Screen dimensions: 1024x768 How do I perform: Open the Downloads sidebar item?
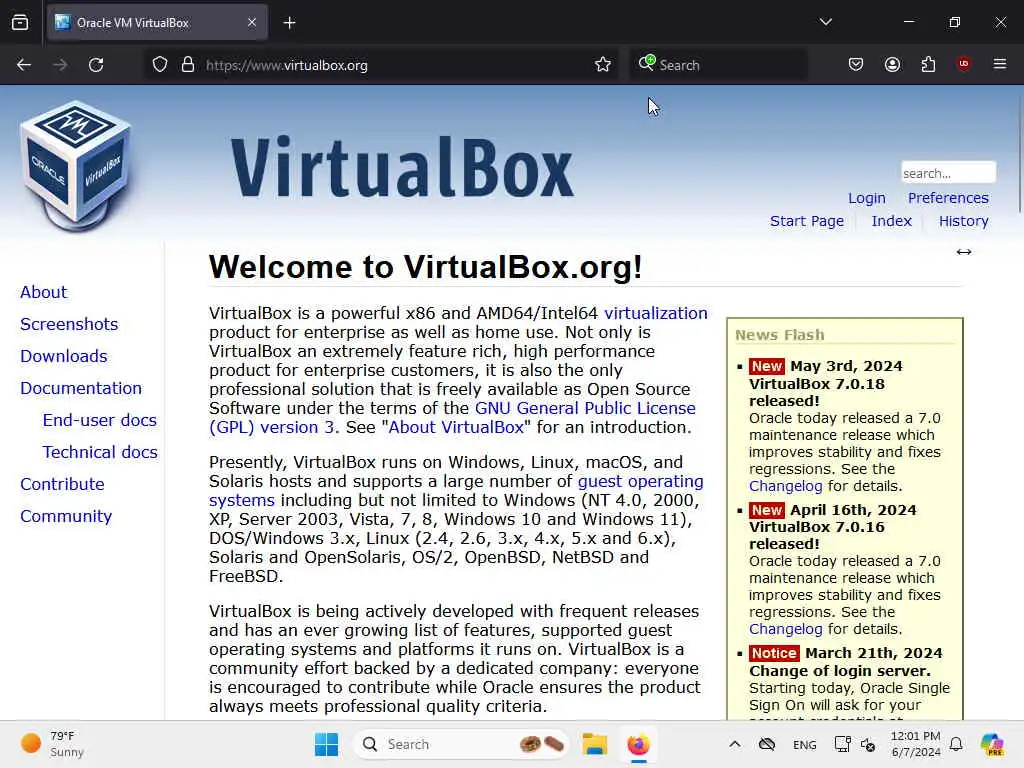64,356
